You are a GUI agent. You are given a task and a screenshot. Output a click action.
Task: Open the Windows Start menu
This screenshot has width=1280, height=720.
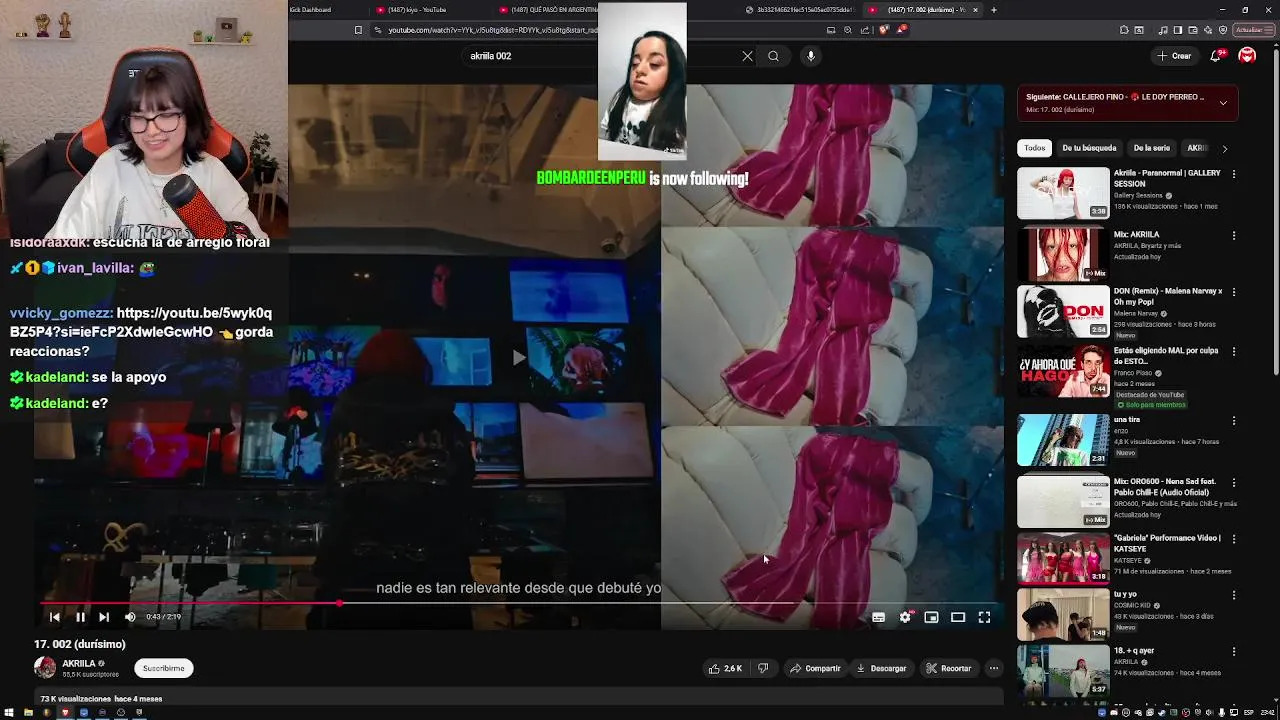[x=10, y=713]
